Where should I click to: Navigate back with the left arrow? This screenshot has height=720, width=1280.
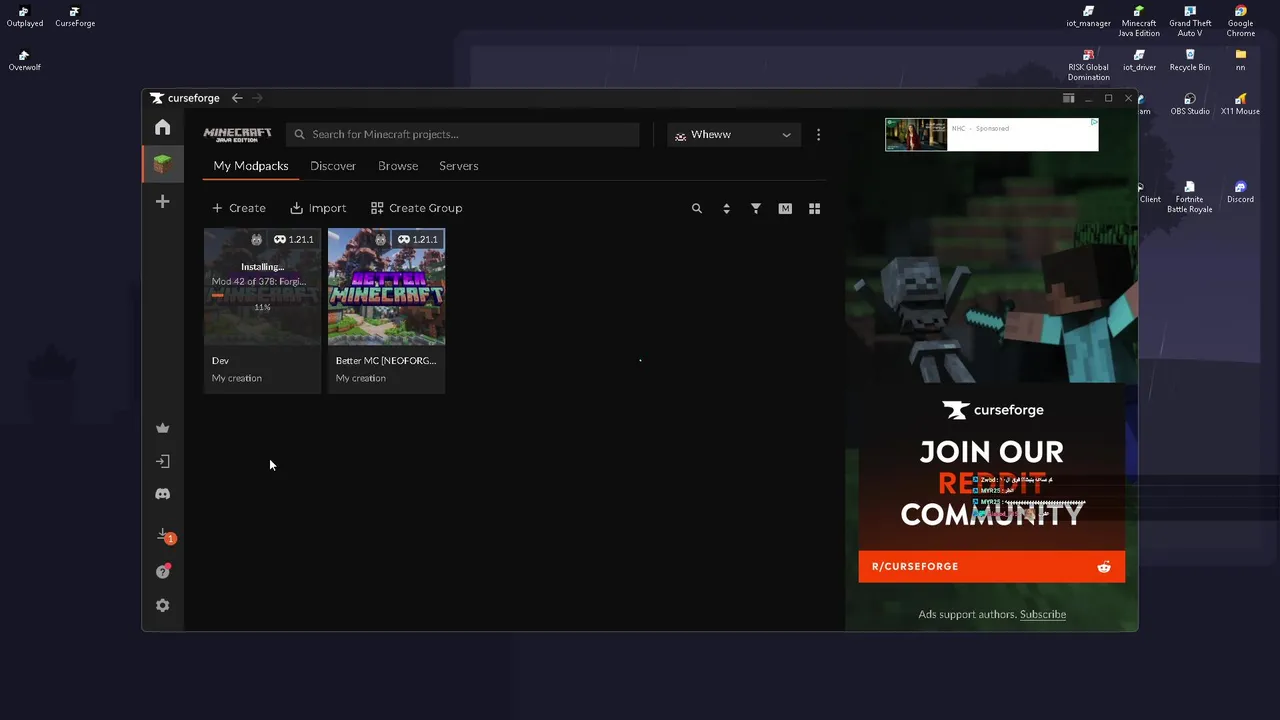click(237, 98)
